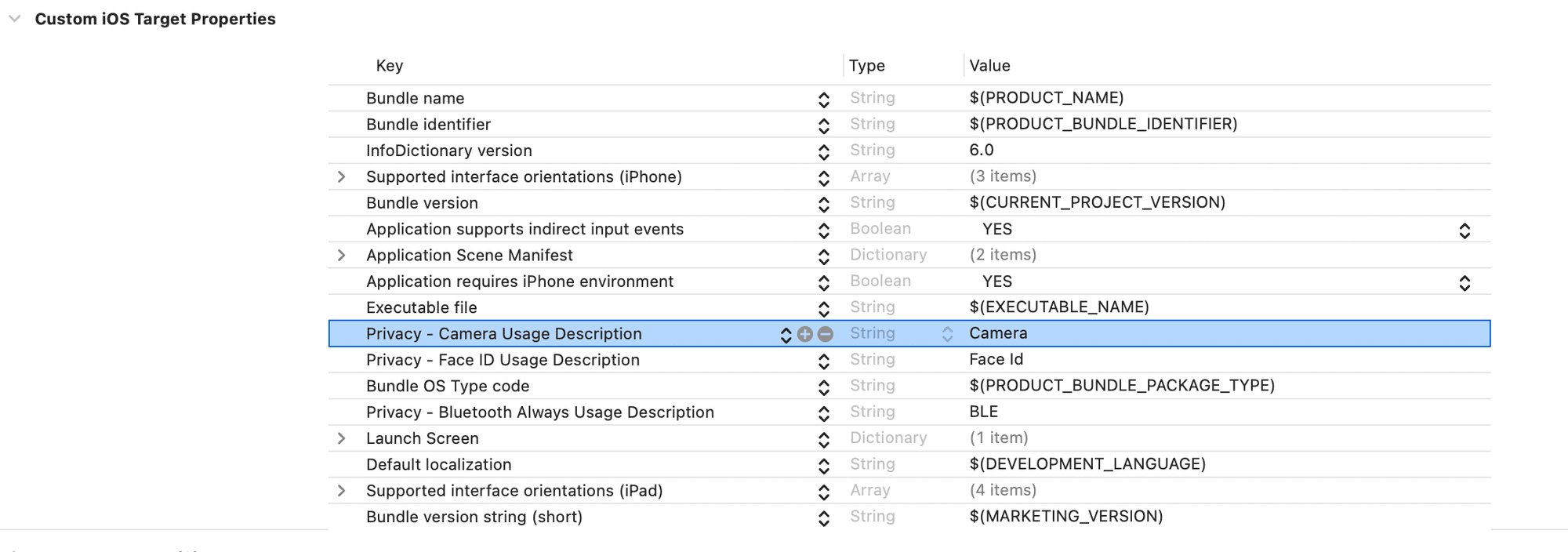Click the plus icon on Camera Usage row

tap(804, 334)
